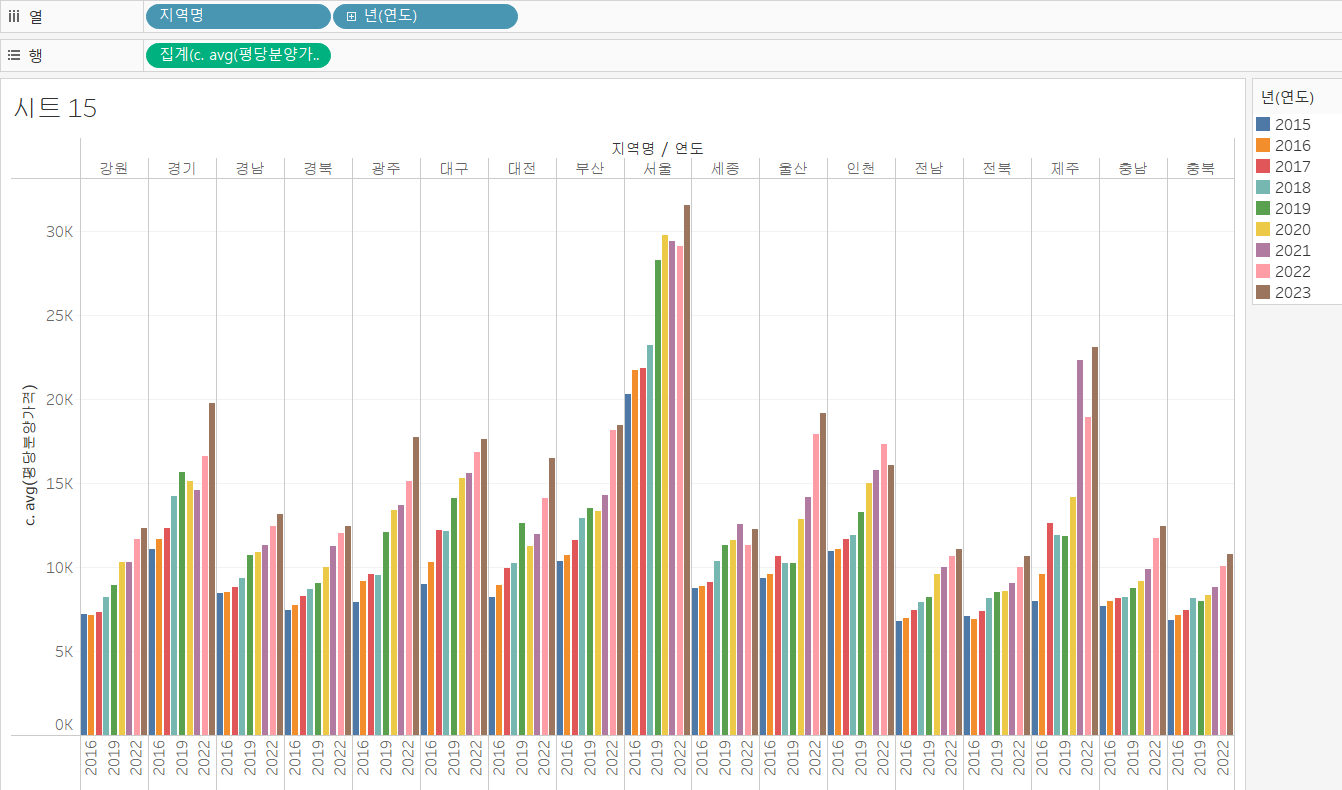Click the 2018 teal legend swatch
Viewport: 1342px width, 790px height.
[1262, 187]
